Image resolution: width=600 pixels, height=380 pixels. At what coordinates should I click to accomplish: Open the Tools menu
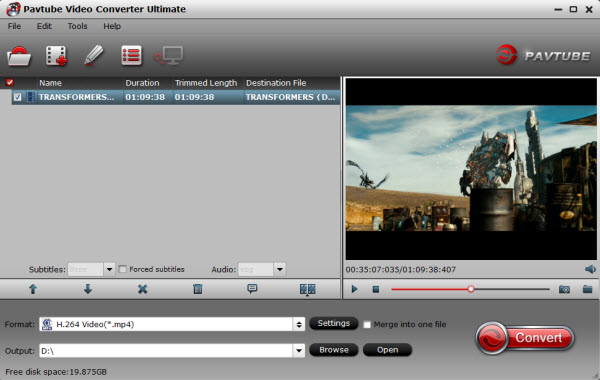77,26
